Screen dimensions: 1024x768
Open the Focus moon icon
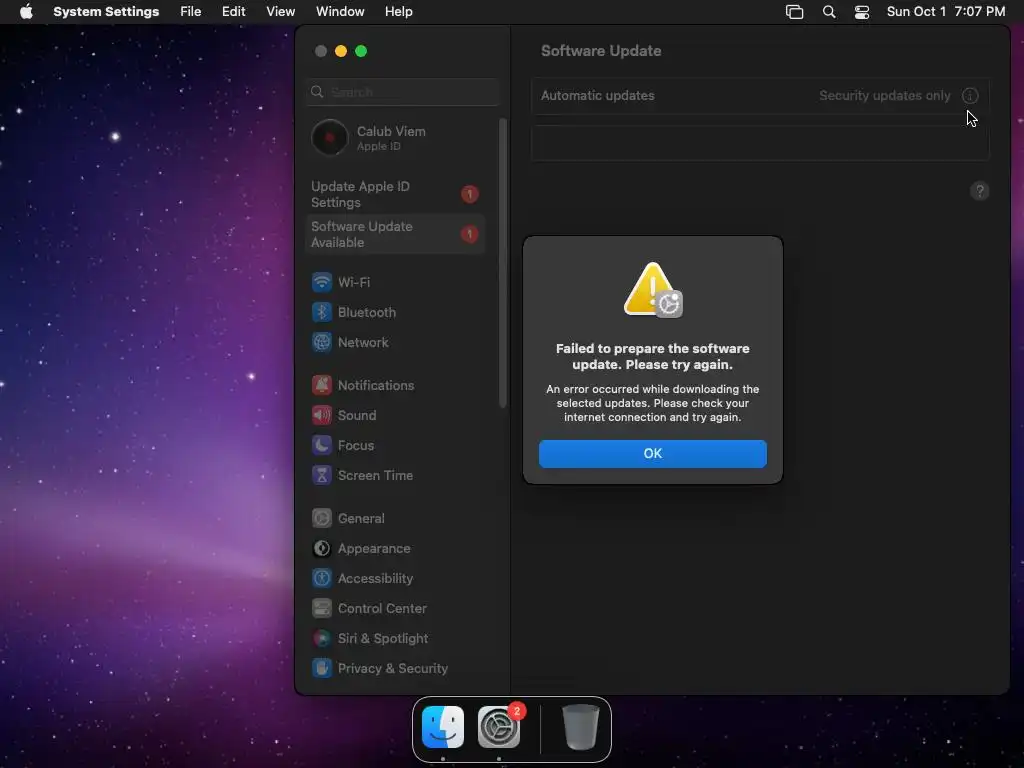pyautogui.click(x=322, y=445)
